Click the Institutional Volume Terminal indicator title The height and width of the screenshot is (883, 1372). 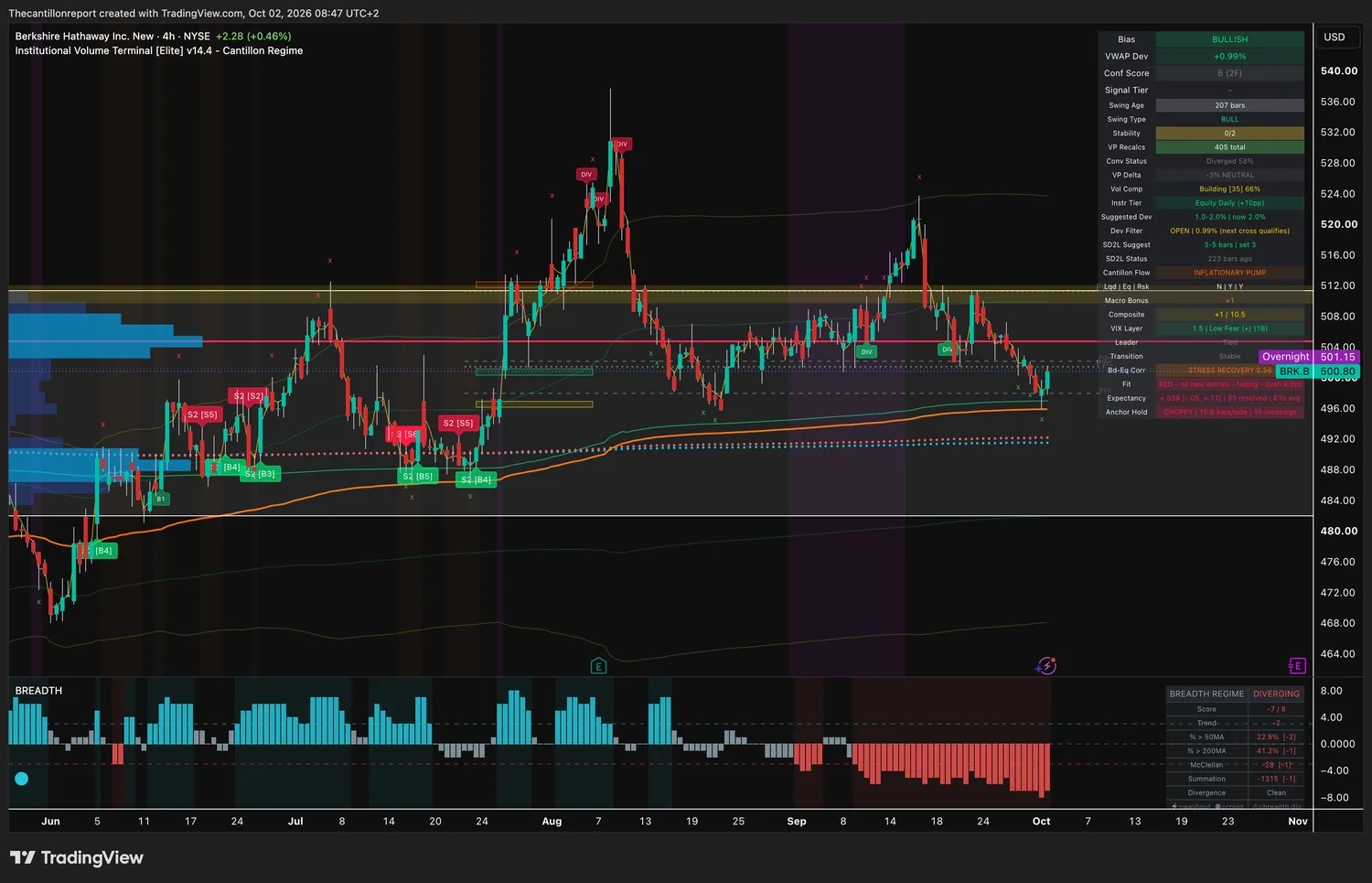(x=158, y=51)
